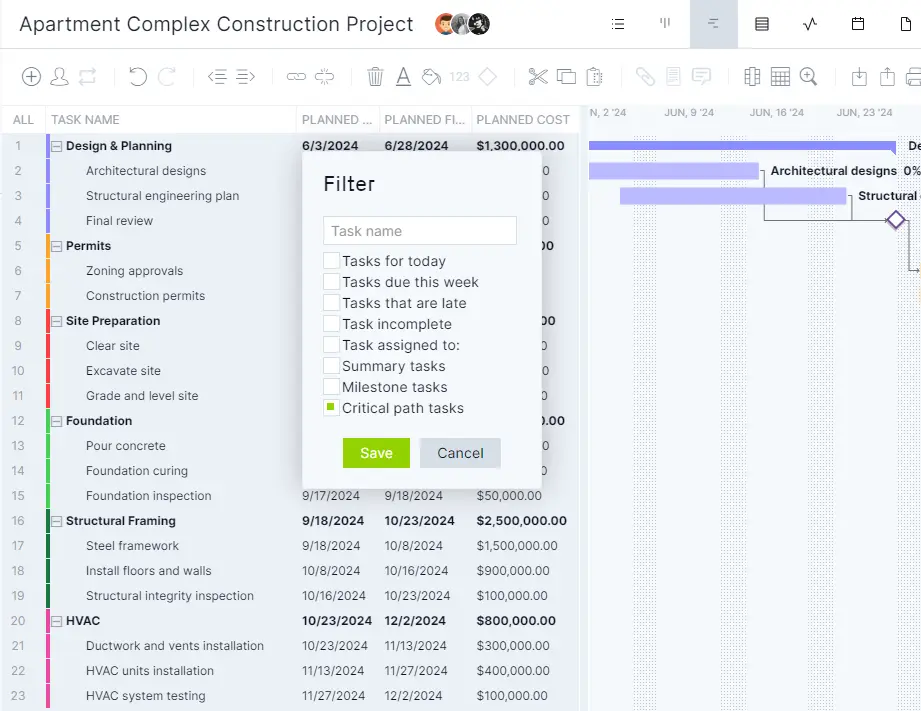Click the Cancel button in Filter dialog

[460, 453]
